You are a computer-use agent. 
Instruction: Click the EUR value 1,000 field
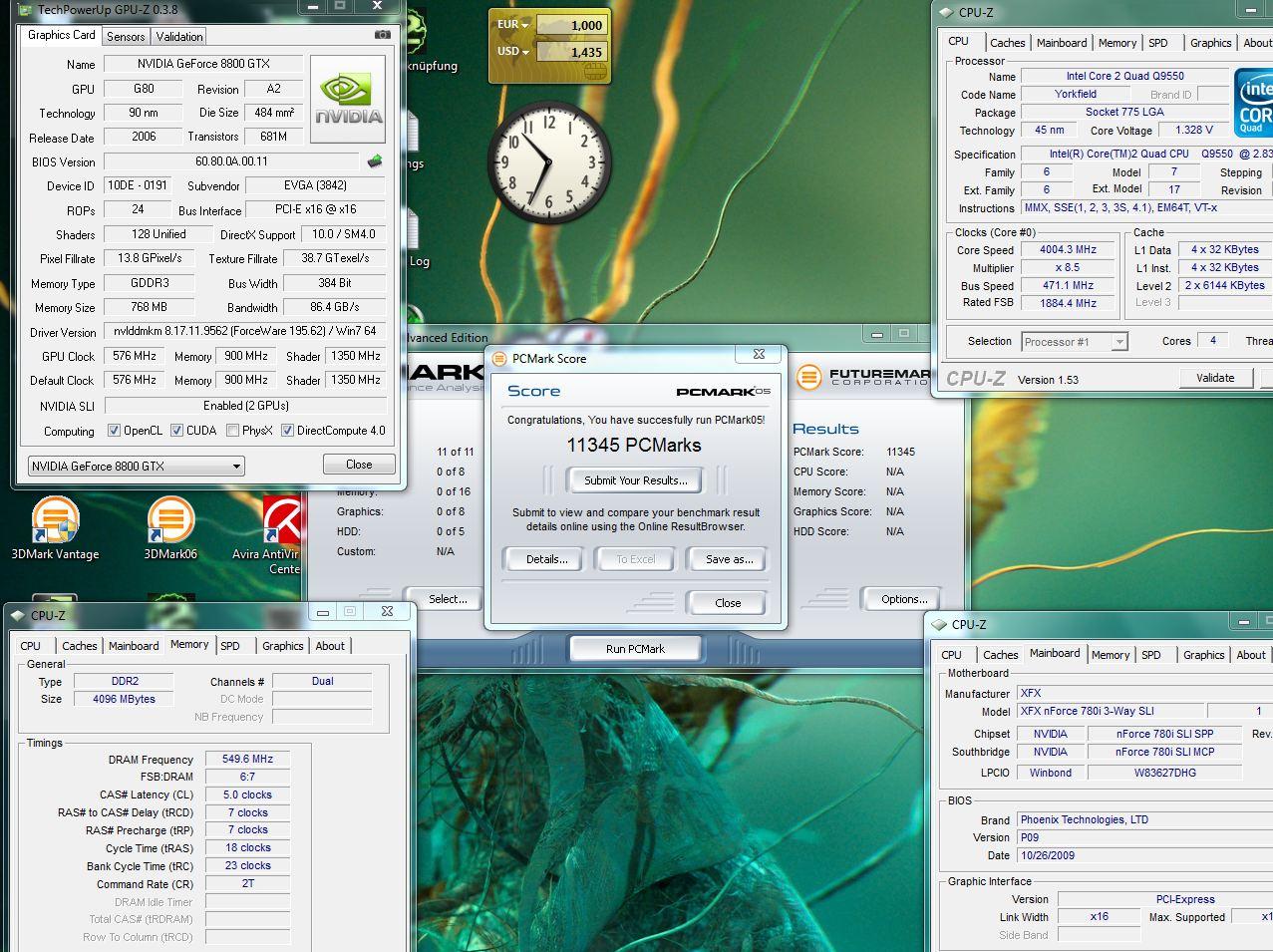pos(572,25)
